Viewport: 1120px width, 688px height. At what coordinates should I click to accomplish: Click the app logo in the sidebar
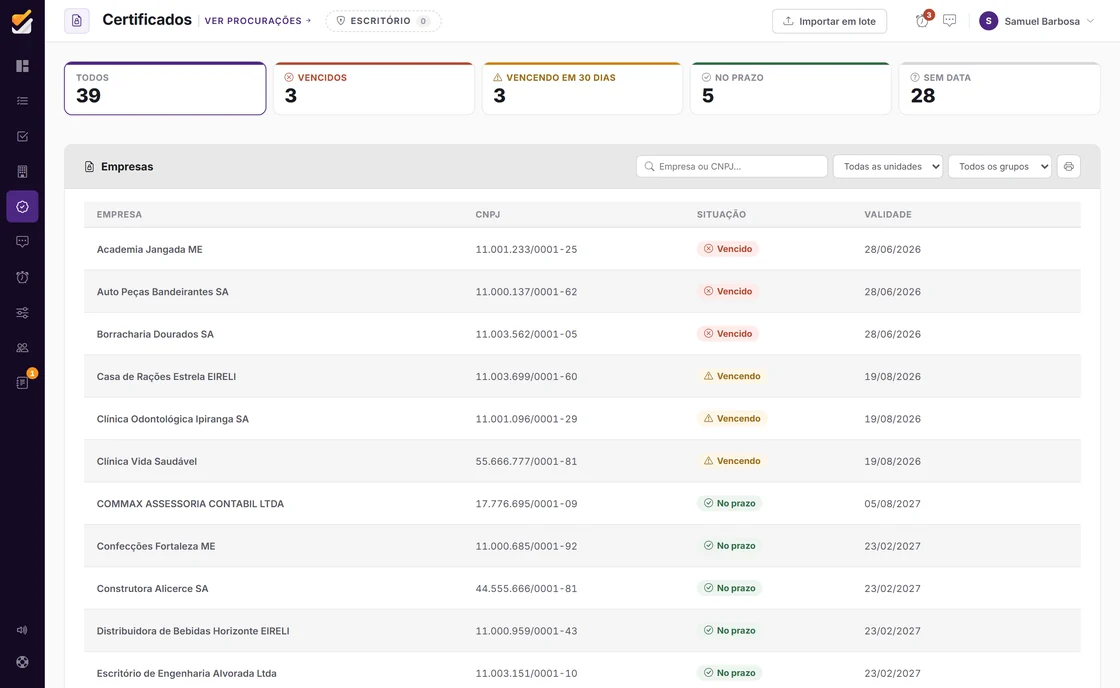pos(22,21)
